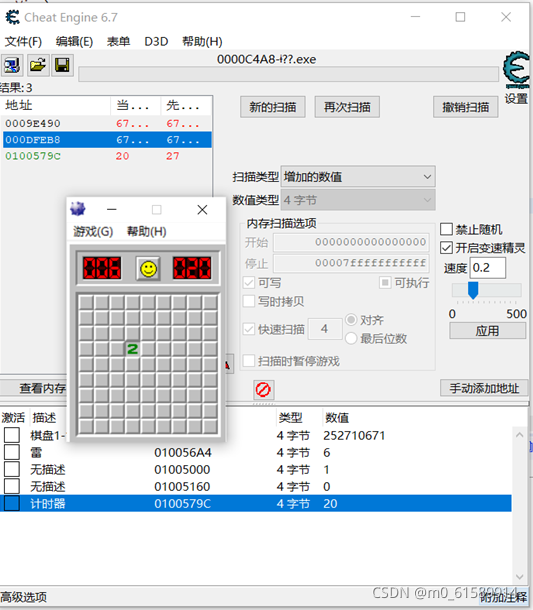Toggle the 禁止随机 checkbox
This screenshot has height=610, width=533.
(447, 230)
